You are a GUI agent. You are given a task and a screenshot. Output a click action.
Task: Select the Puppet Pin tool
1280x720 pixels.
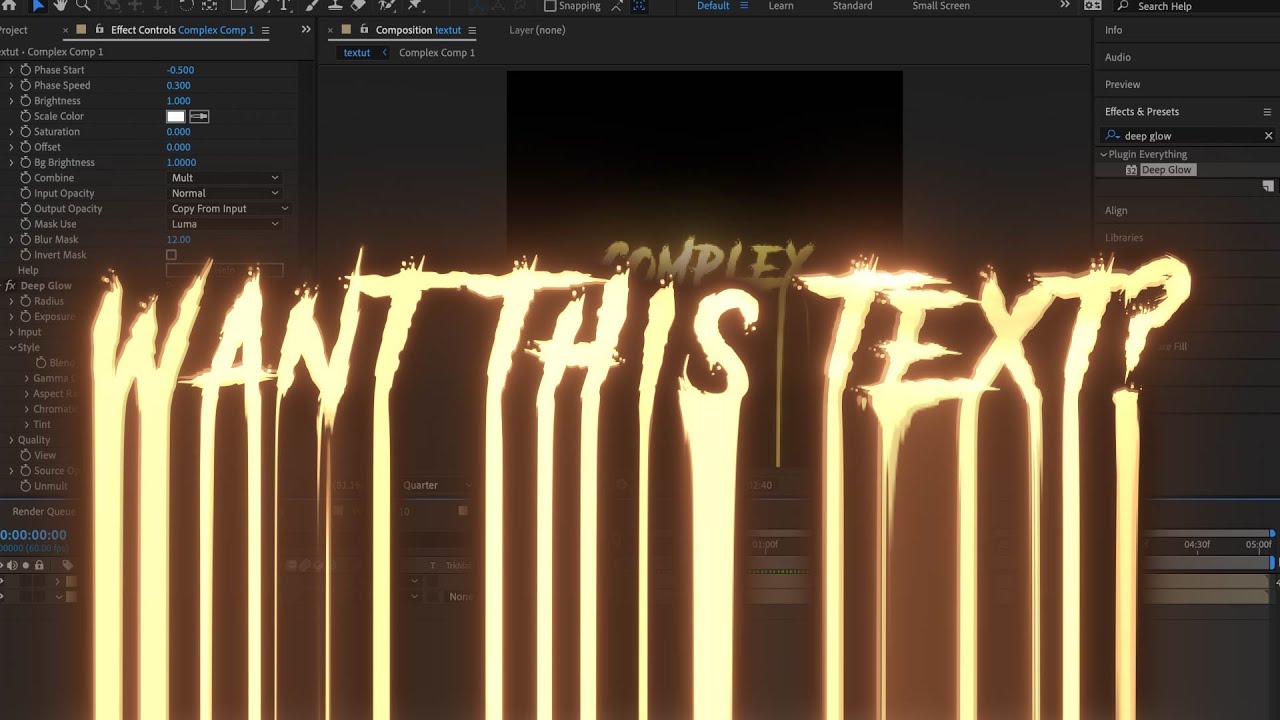pos(416,6)
